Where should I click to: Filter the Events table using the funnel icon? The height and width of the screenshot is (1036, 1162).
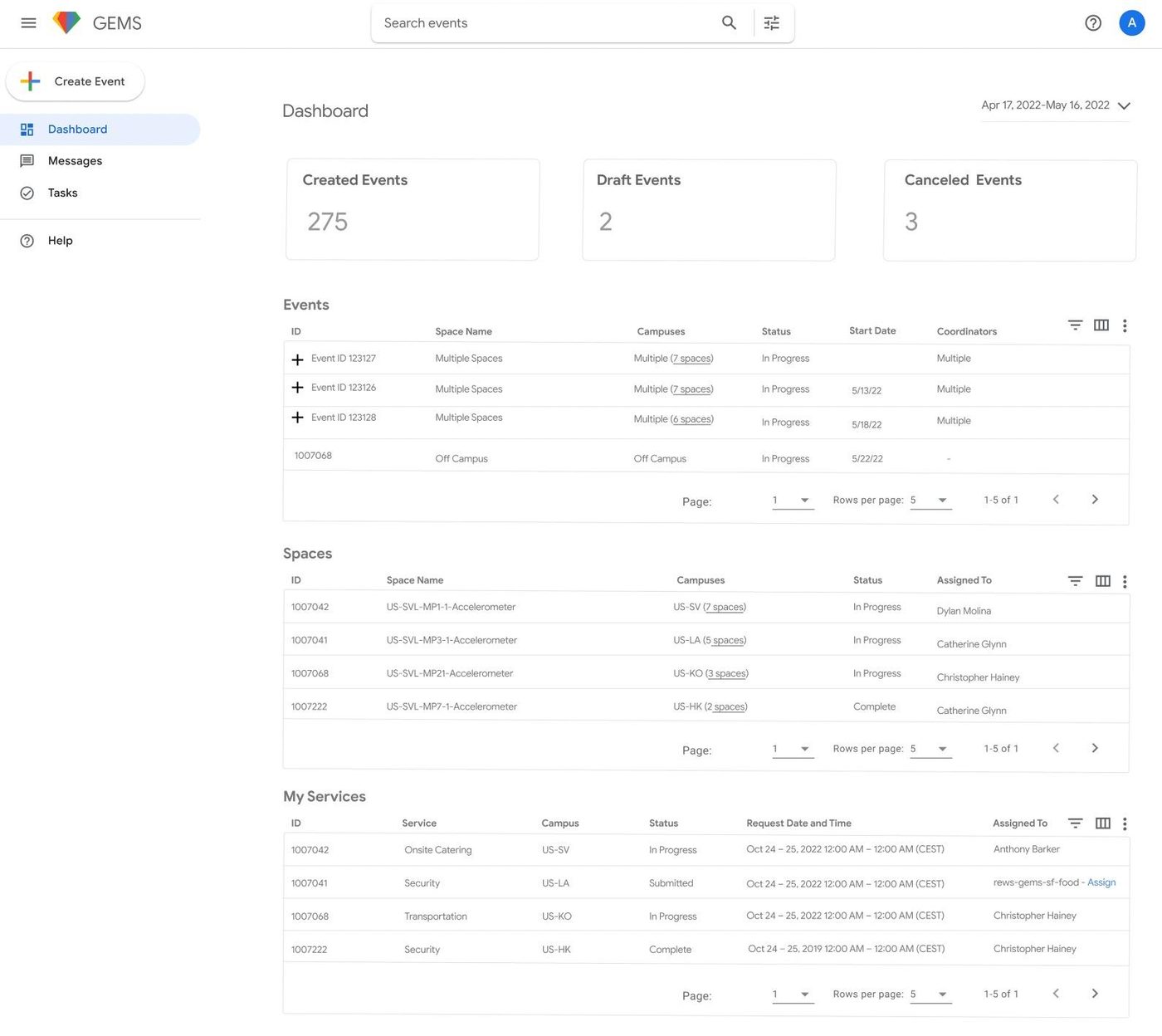1075,325
